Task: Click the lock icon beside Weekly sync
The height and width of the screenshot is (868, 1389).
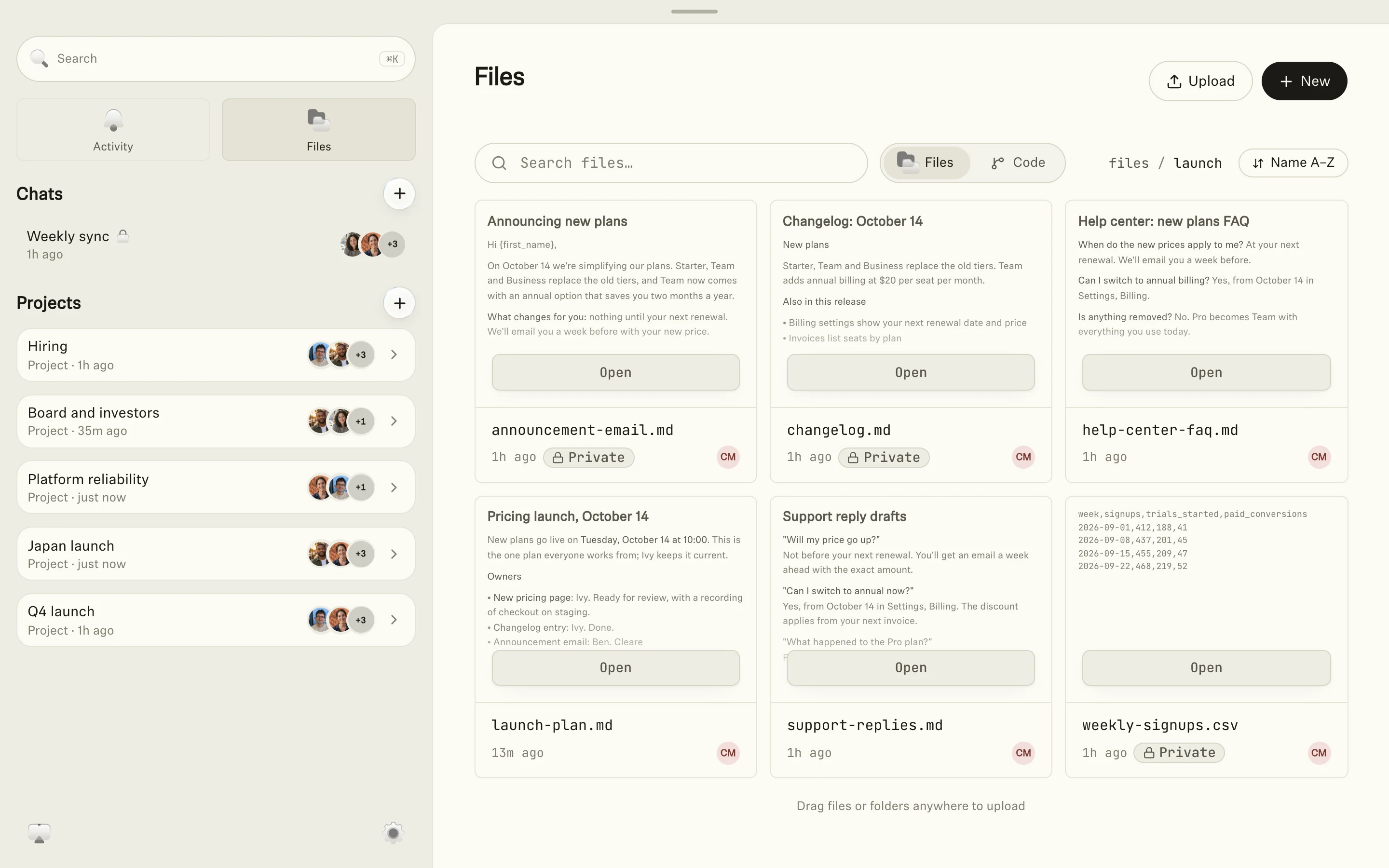Action: (123, 236)
